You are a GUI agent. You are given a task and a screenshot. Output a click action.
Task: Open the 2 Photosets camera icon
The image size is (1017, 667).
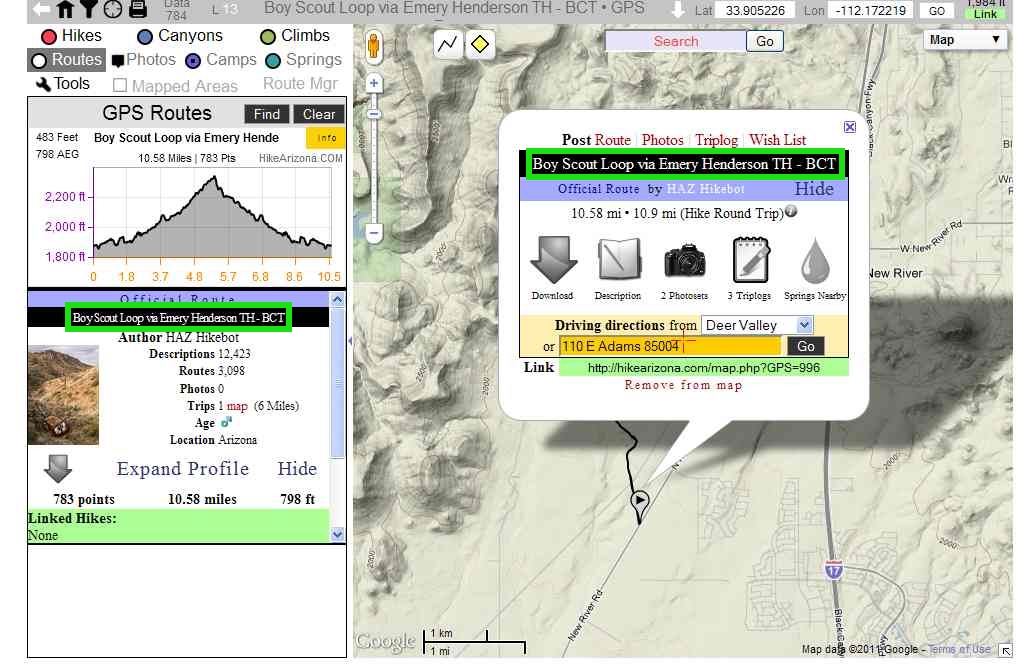pos(684,262)
